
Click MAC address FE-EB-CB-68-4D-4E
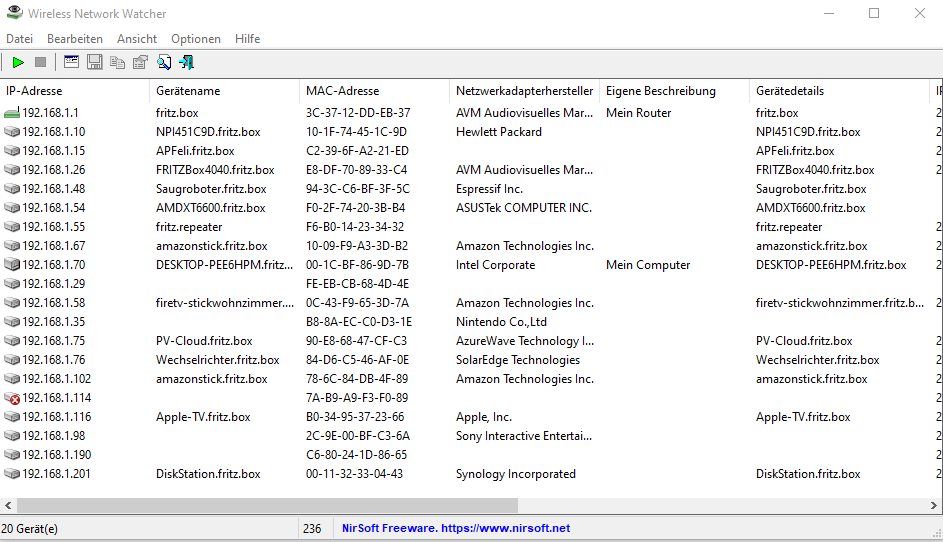[x=357, y=284]
